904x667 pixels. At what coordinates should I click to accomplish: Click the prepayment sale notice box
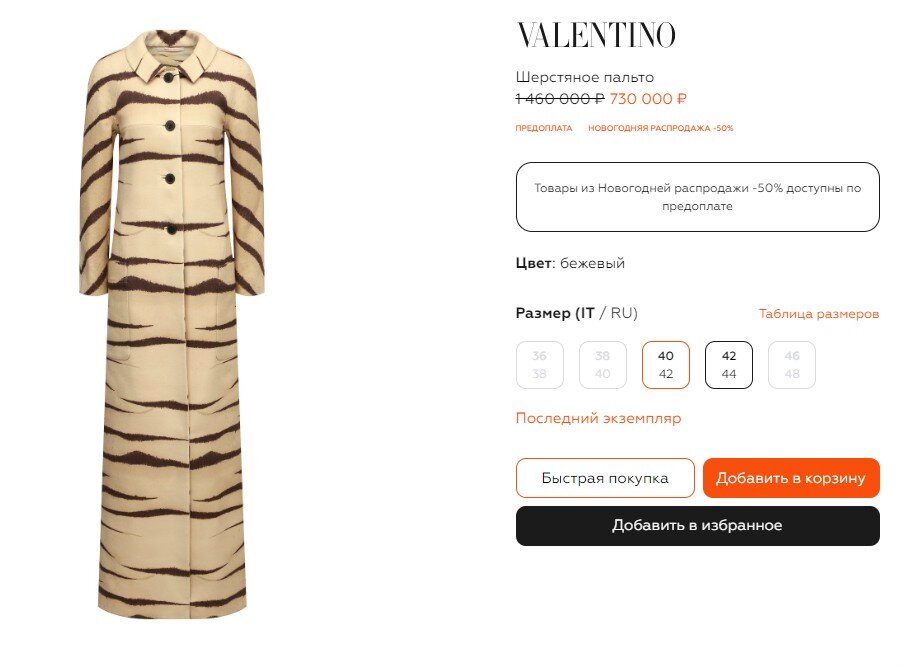(x=698, y=197)
